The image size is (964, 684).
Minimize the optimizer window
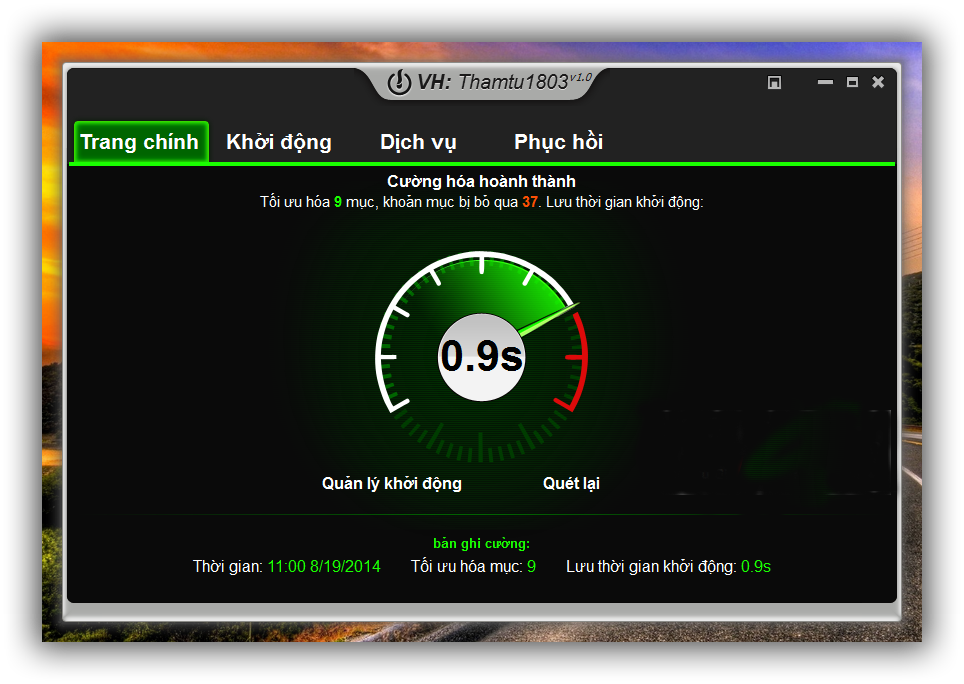(825, 83)
